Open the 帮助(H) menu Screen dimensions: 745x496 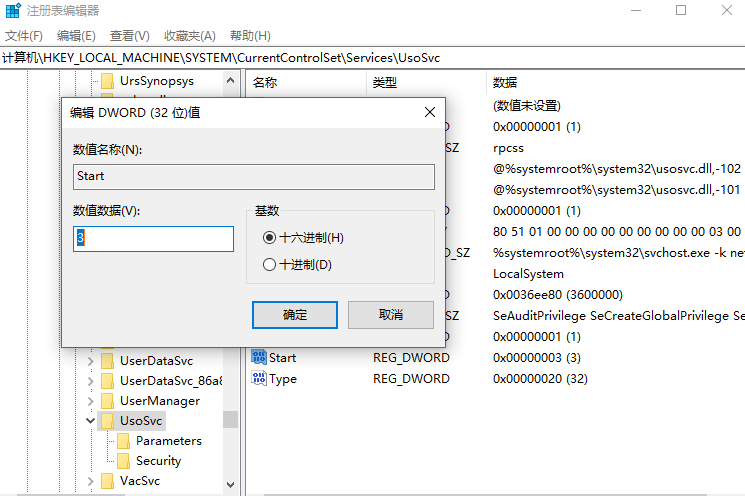250,36
